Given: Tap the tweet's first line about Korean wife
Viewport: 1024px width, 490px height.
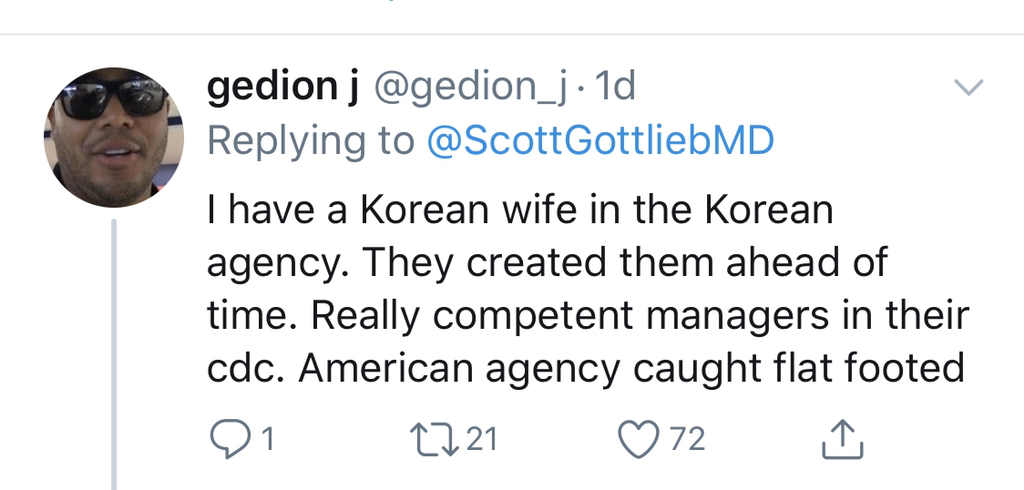Looking at the screenshot, I should click(x=520, y=213).
